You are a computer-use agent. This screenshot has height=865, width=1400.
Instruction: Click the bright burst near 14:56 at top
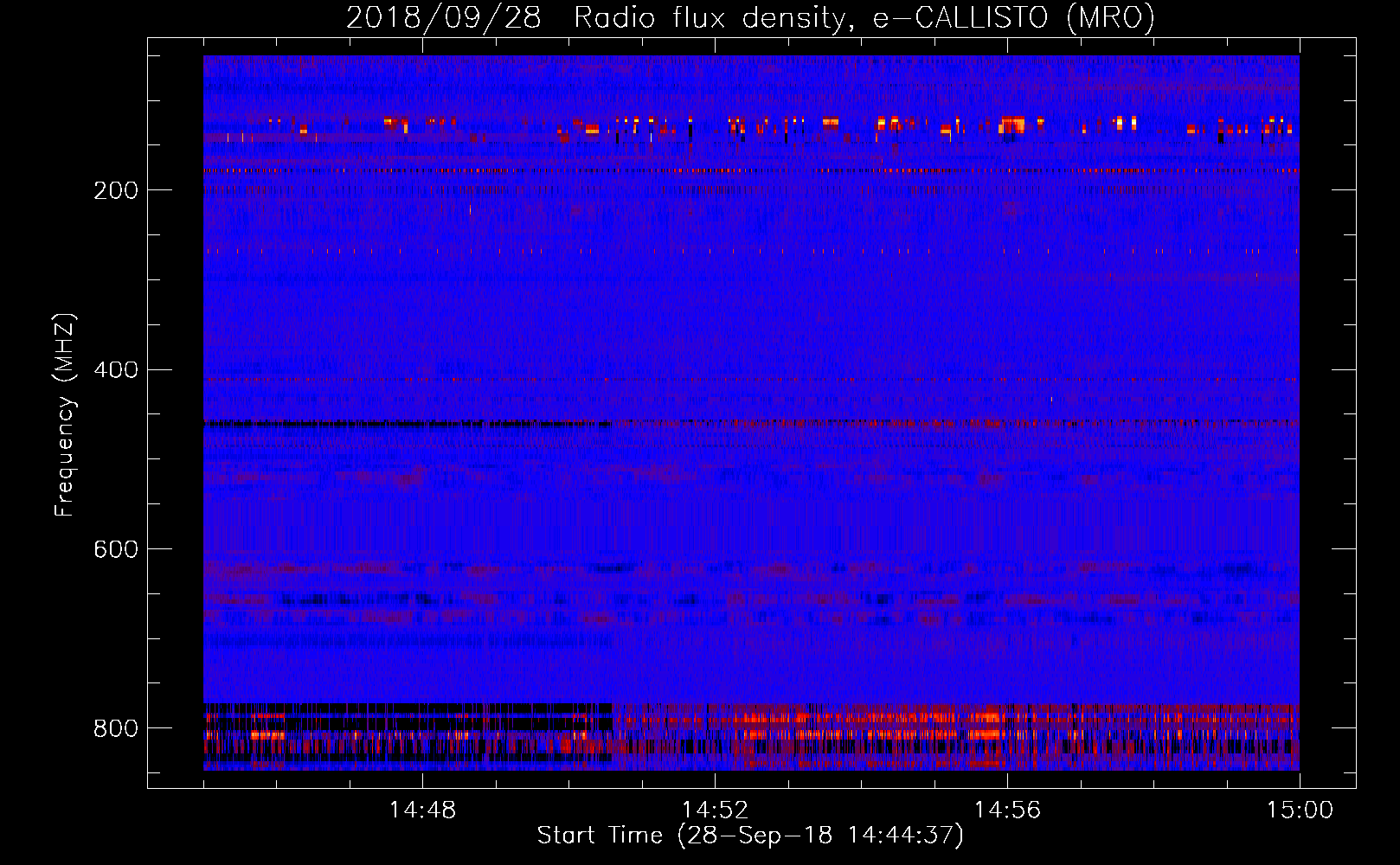pyautogui.click(x=1011, y=125)
